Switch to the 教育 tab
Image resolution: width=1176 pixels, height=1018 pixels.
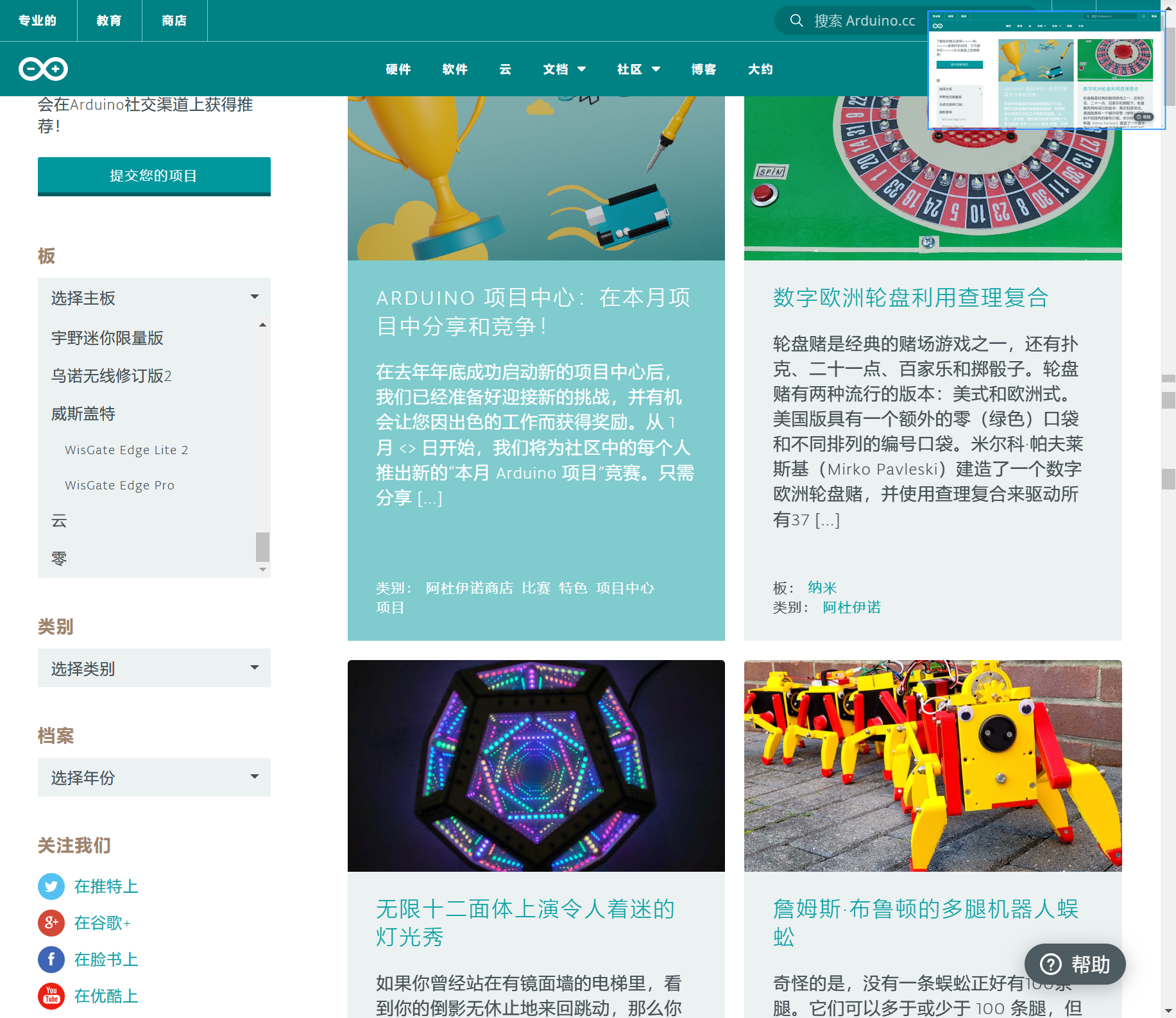(109, 21)
